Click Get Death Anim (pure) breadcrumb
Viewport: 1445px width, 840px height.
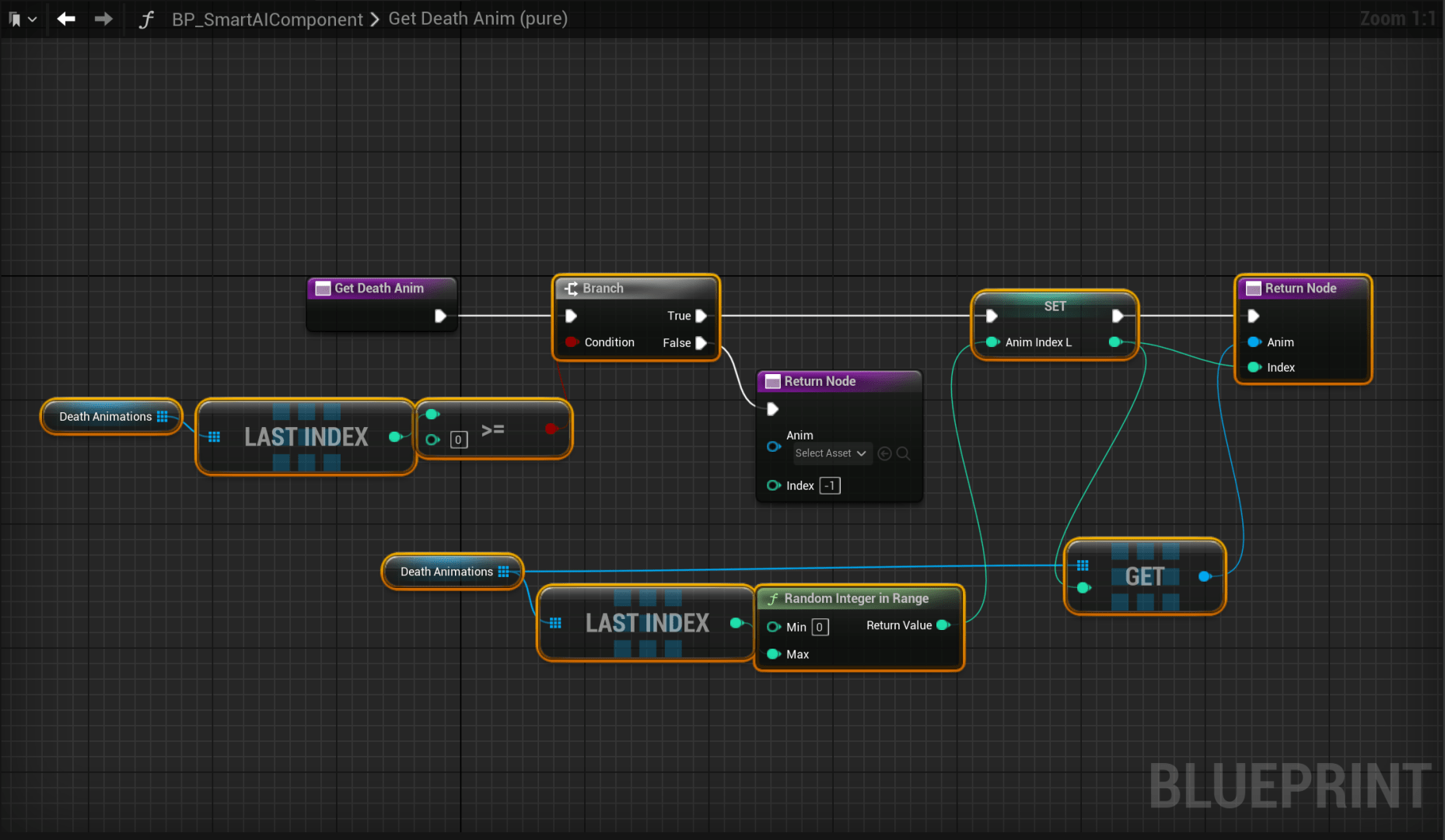478,19
